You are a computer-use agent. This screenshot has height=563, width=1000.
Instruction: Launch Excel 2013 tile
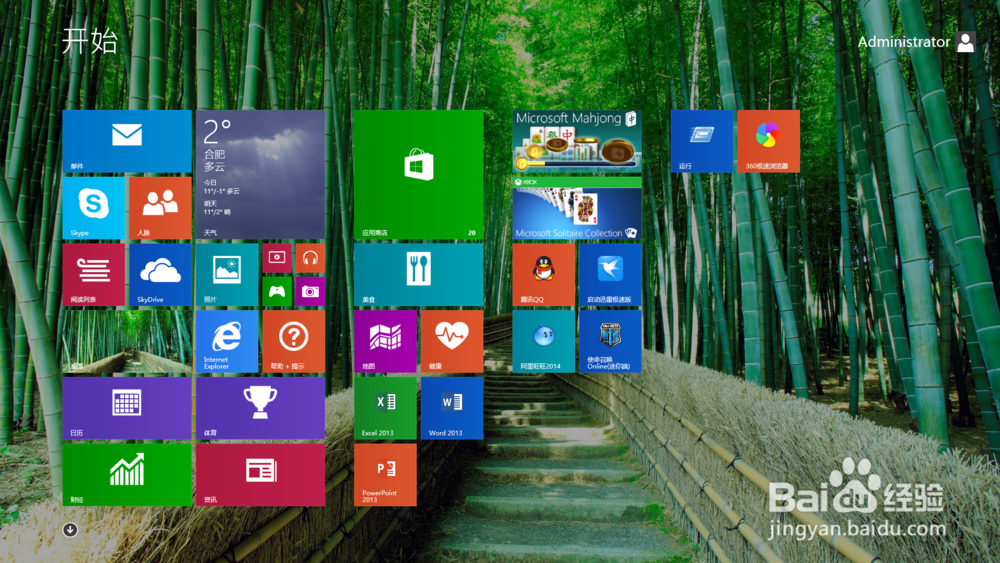click(385, 408)
